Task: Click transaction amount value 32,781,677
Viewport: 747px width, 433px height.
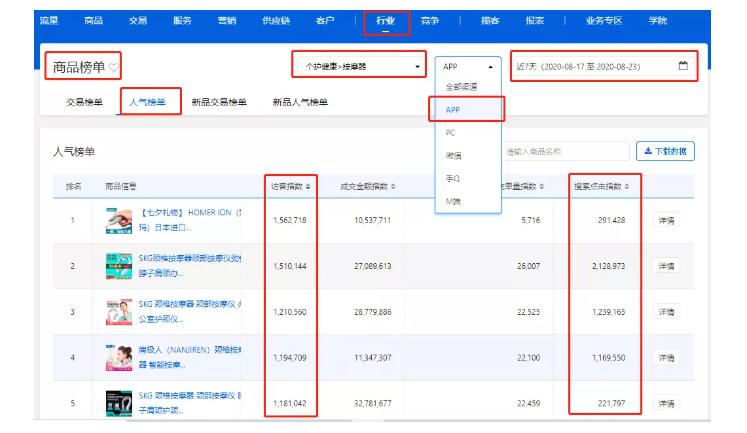Action: [x=373, y=403]
